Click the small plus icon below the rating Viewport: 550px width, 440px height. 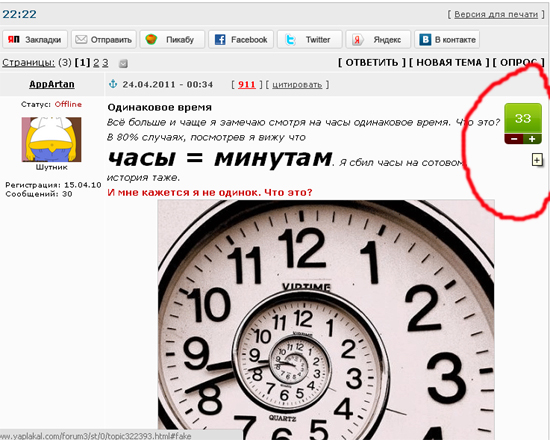(x=537, y=160)
